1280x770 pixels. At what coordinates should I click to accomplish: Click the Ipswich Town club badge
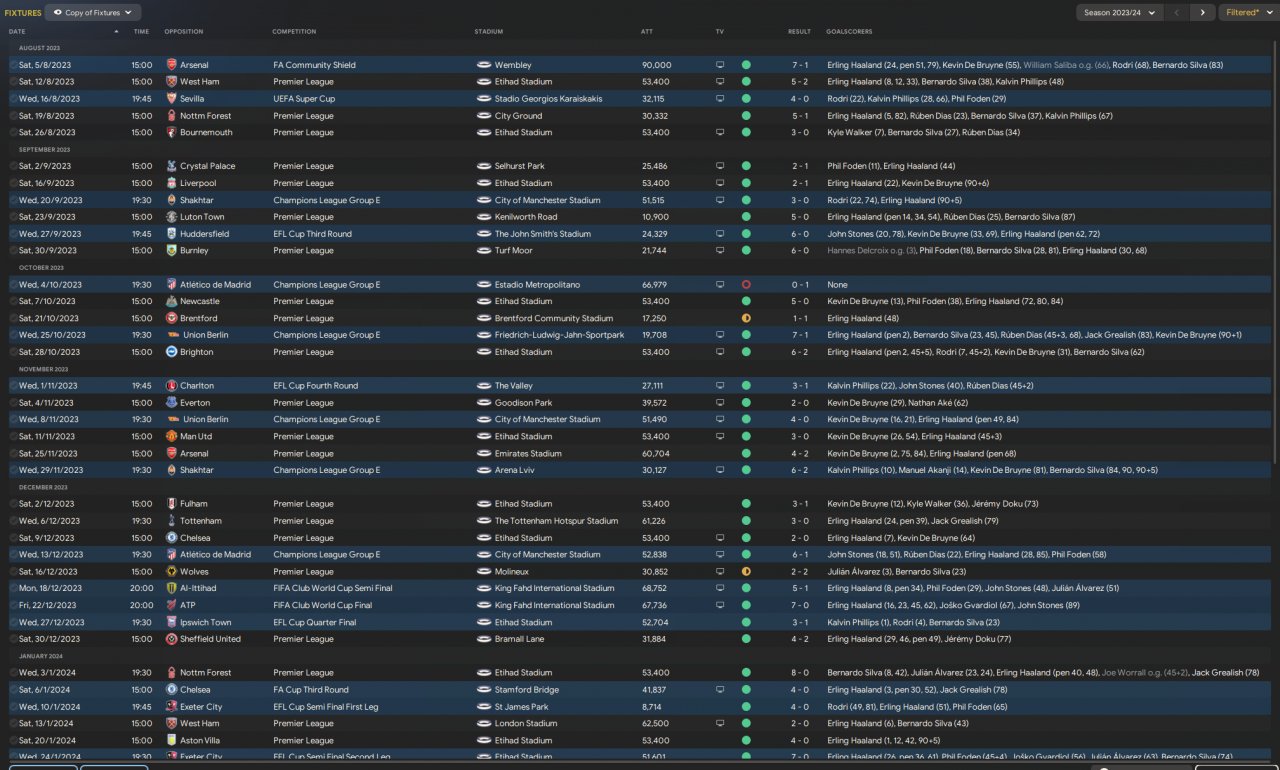coord(171,622)
